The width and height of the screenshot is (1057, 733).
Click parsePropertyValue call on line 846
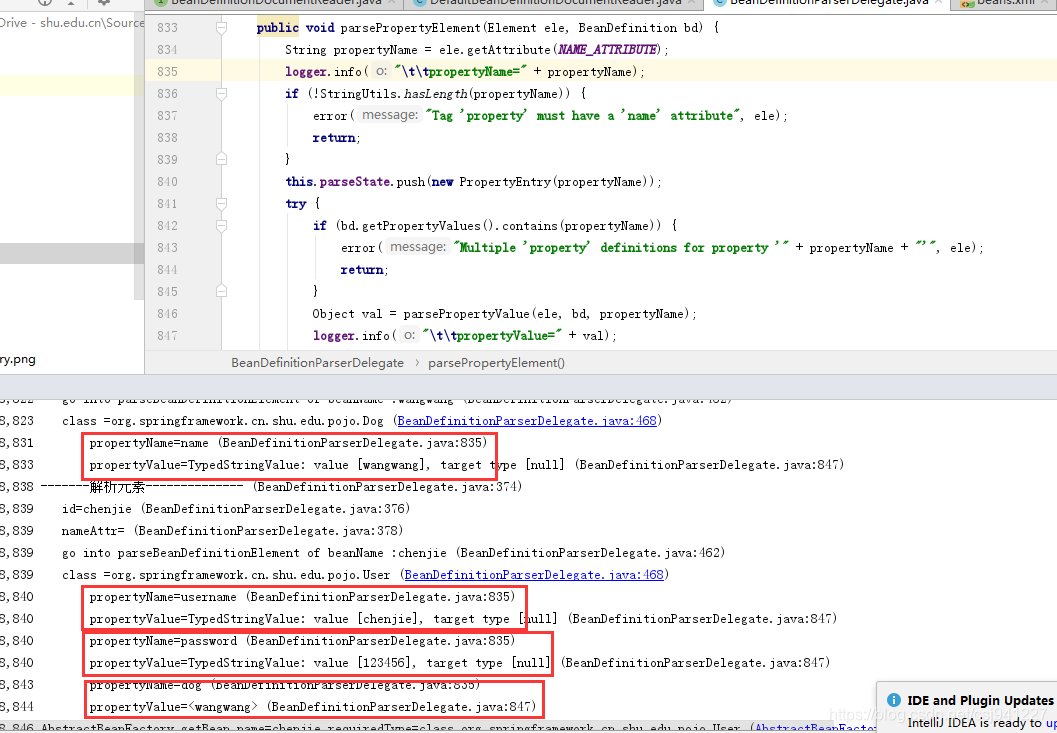(466, 314)
